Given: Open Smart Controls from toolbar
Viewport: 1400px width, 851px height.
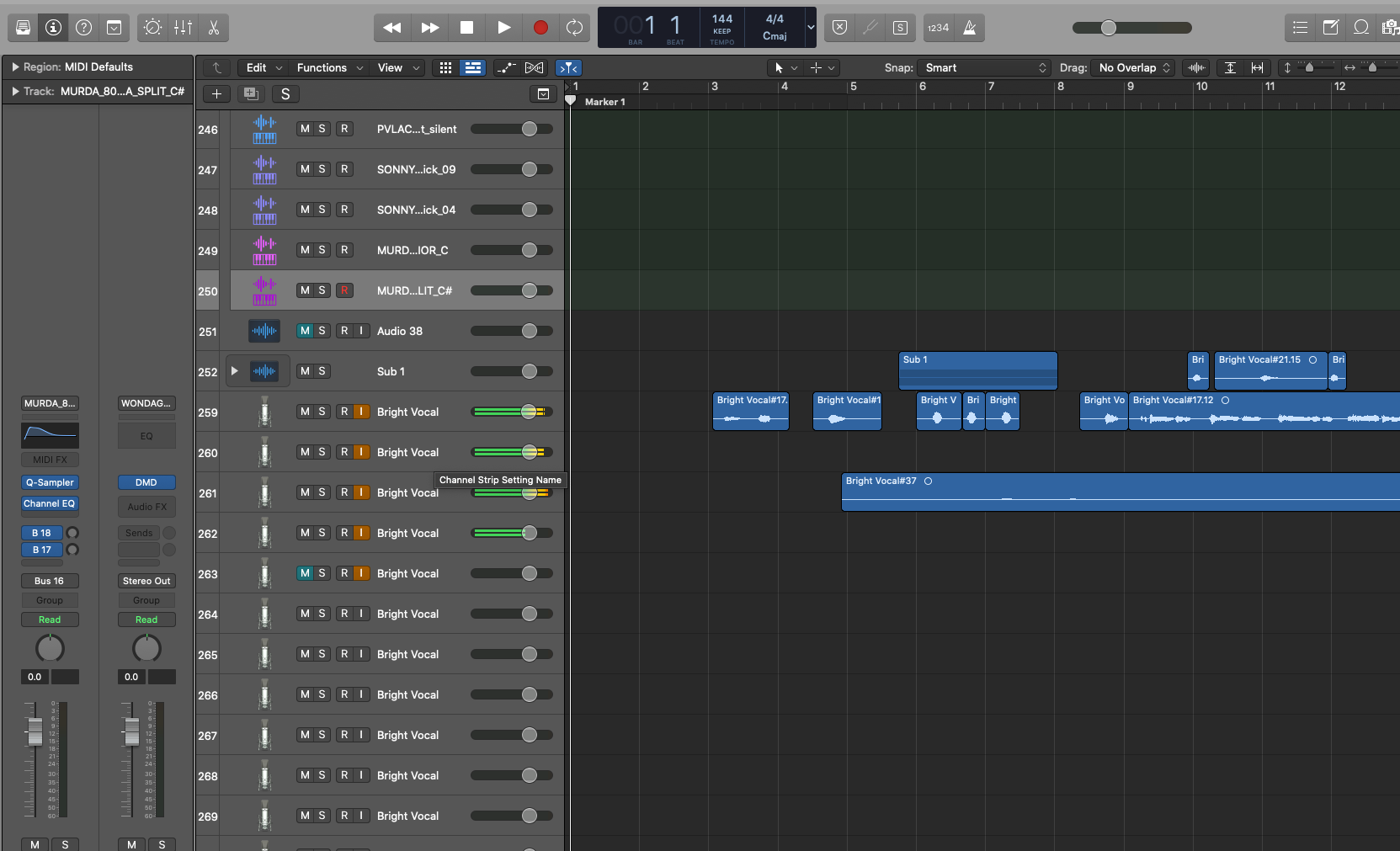Looking at the screenshot, I should tap(152, 28).
